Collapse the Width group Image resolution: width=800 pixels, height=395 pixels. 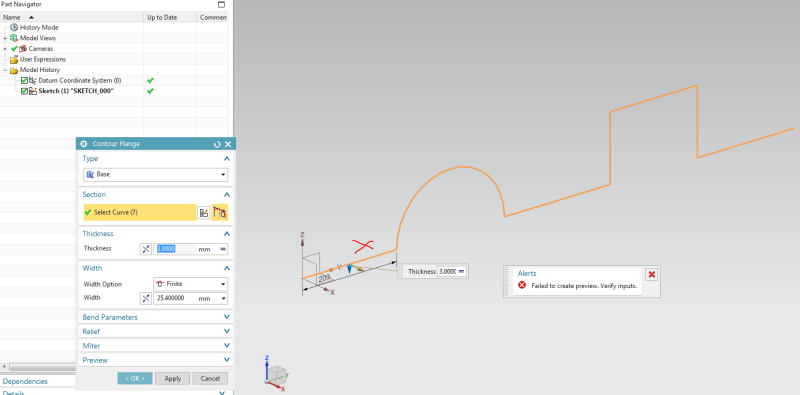227,268
